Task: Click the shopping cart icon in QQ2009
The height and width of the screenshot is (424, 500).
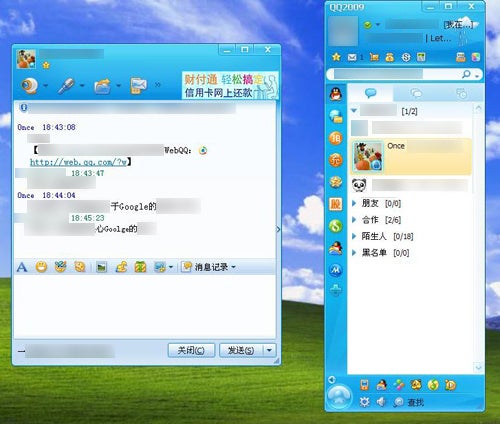Action: 374,57
